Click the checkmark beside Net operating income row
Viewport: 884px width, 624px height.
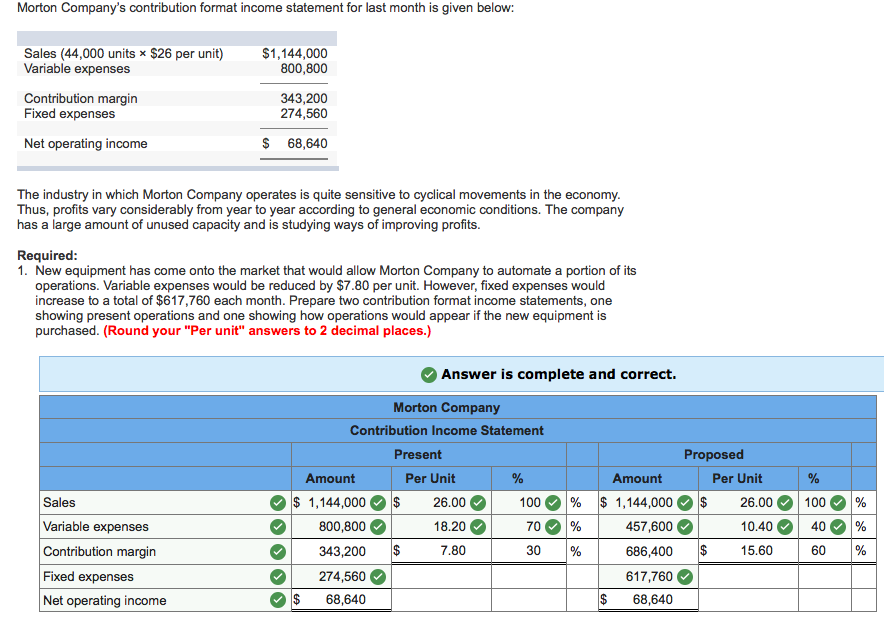[x=277, y=599]
